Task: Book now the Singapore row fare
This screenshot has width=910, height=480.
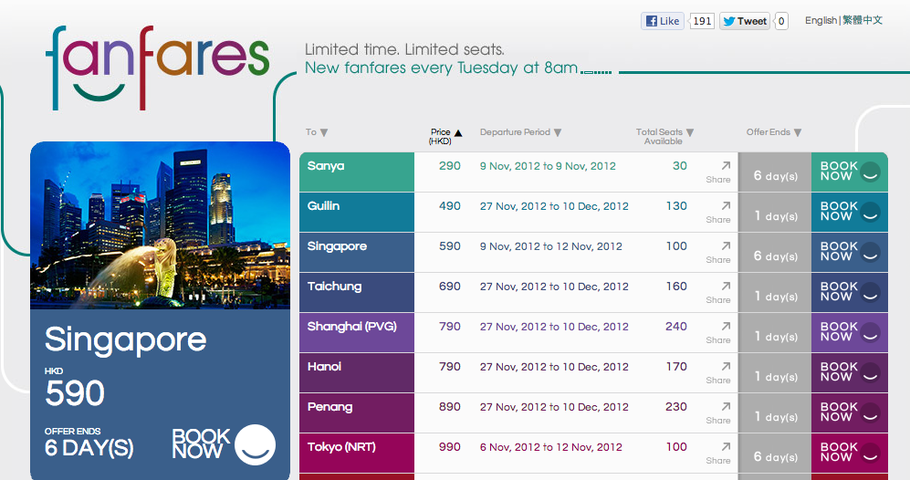Action: 850,252
